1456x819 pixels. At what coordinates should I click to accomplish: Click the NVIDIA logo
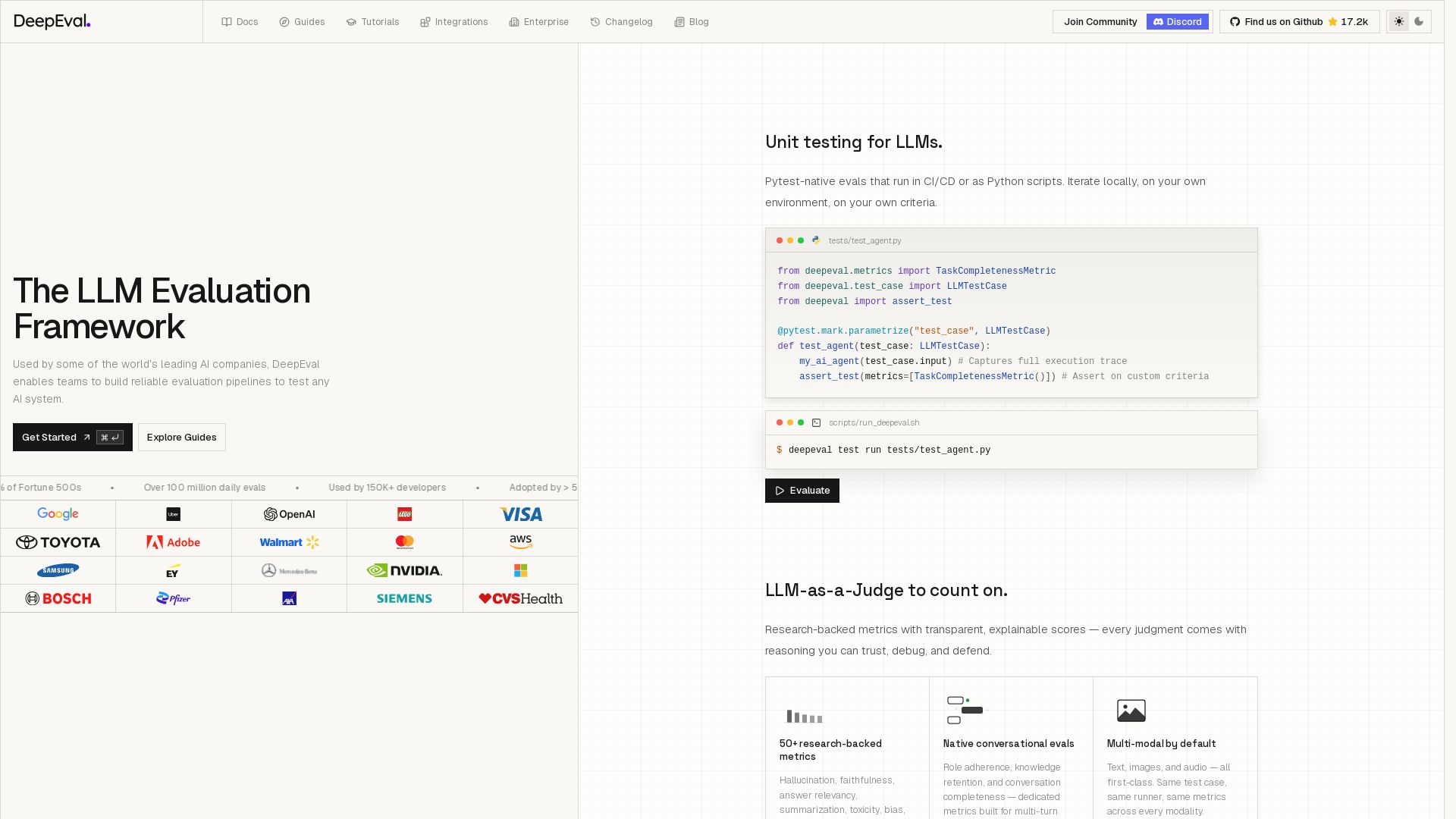(405, 570)
